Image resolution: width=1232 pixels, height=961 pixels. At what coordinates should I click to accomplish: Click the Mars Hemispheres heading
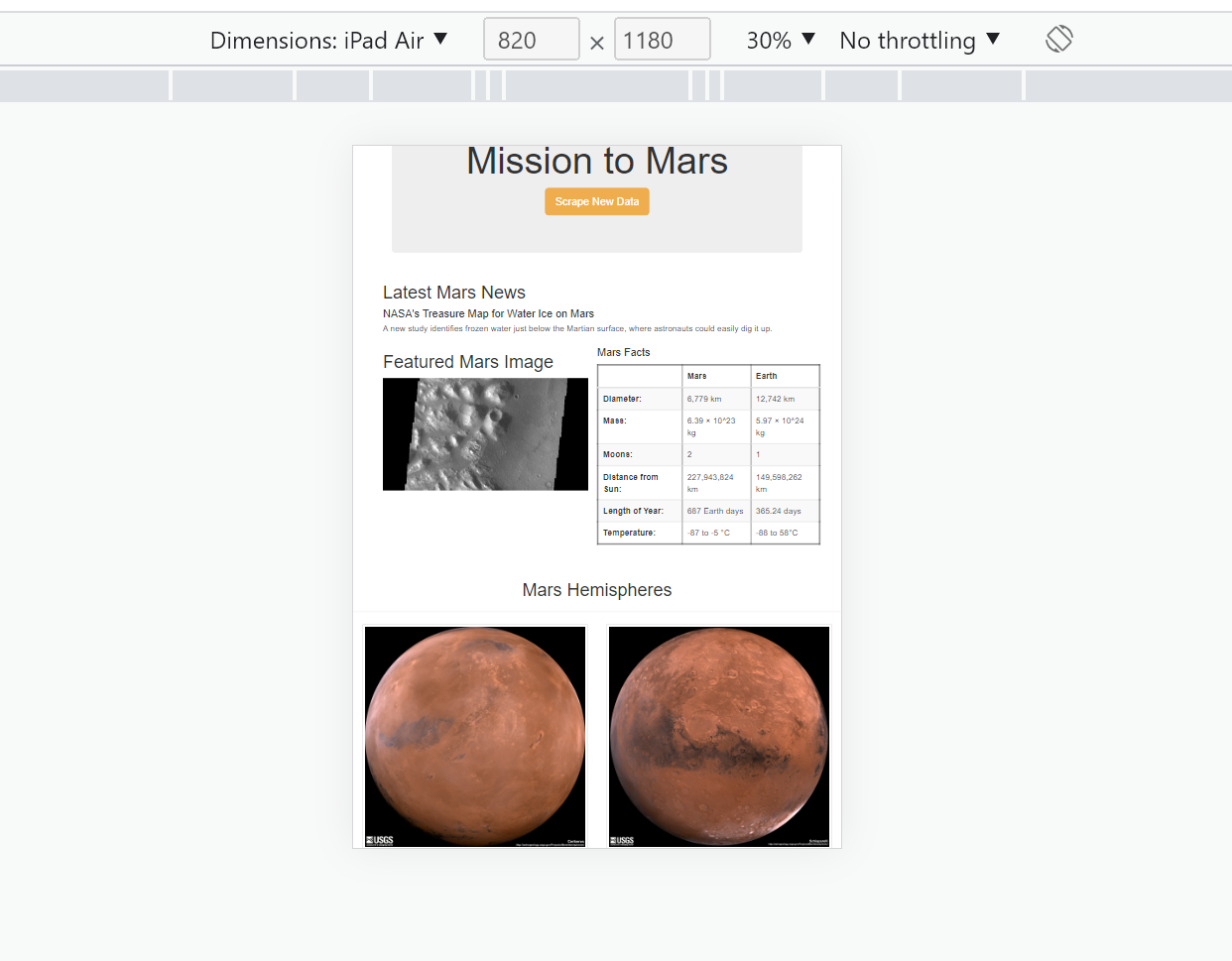pyautogui.click(x=597, y=590)
